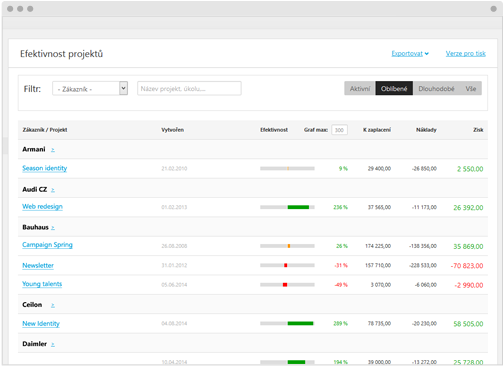Click the Armani customer name

(x=34, y=149)
